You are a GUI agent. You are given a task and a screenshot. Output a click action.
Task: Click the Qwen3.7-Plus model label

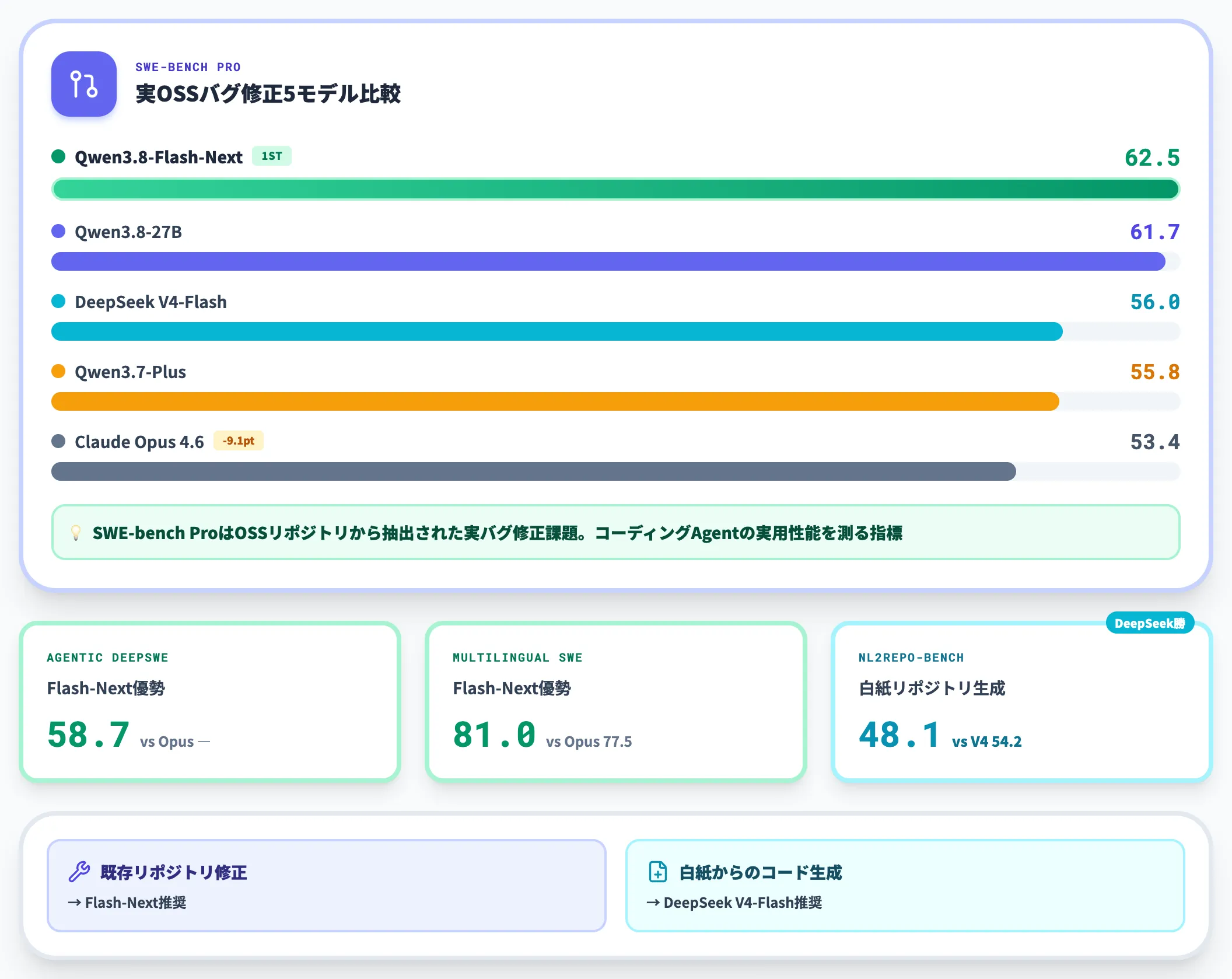130,372
